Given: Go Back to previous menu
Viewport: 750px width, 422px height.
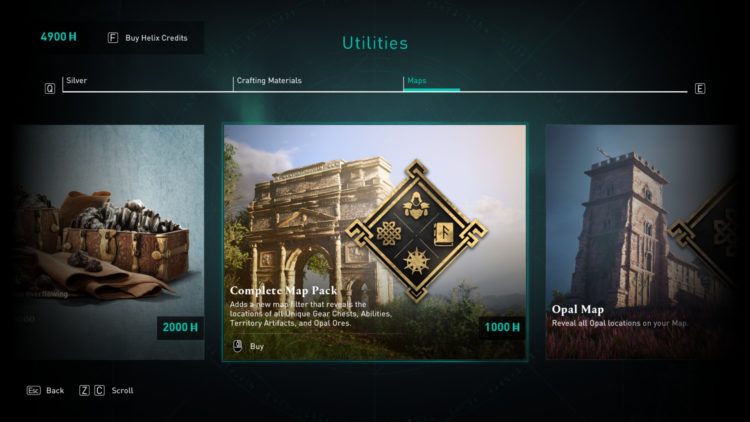Looking at the screenshot, I should (55, 390).
